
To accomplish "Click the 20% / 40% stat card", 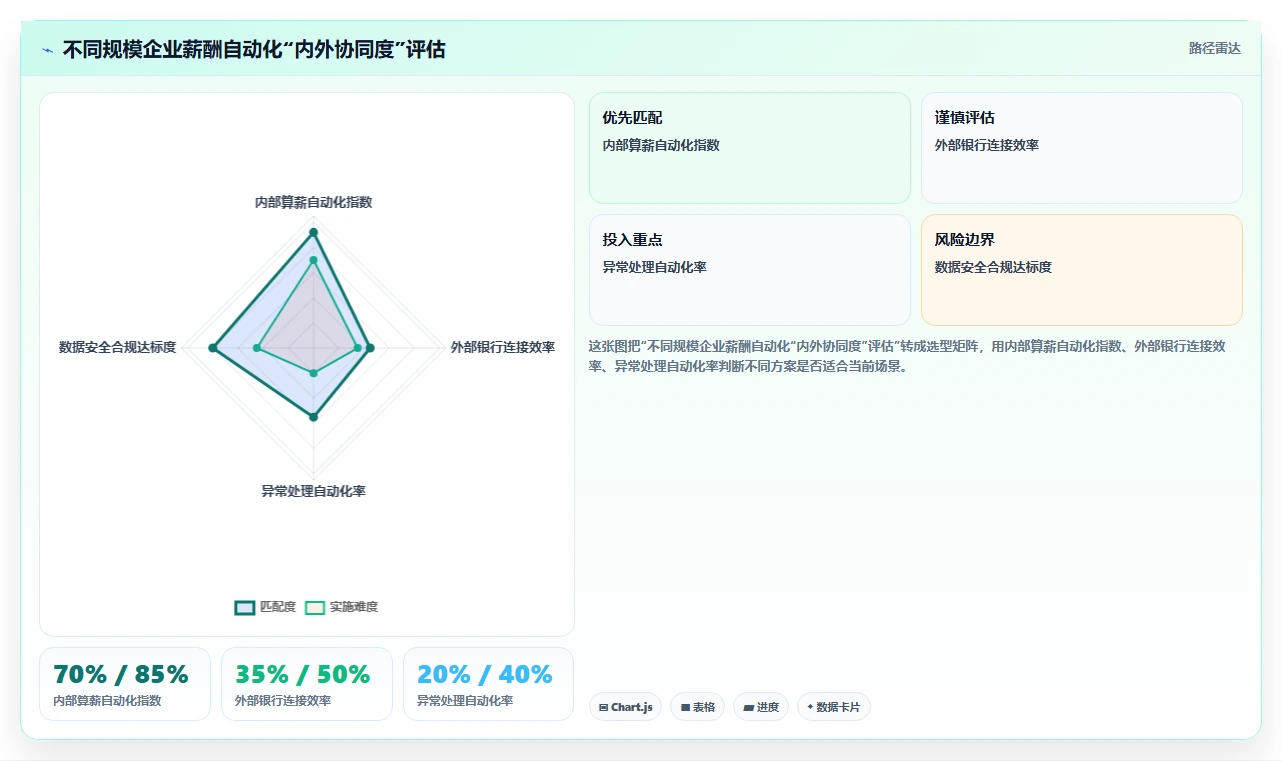I will click(489, 684).
